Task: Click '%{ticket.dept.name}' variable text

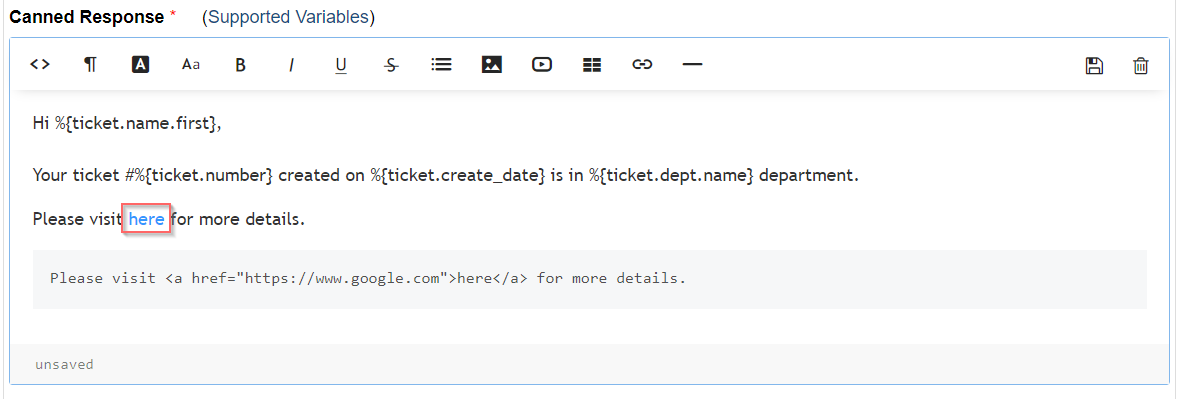Action: [x=671, y=176]
